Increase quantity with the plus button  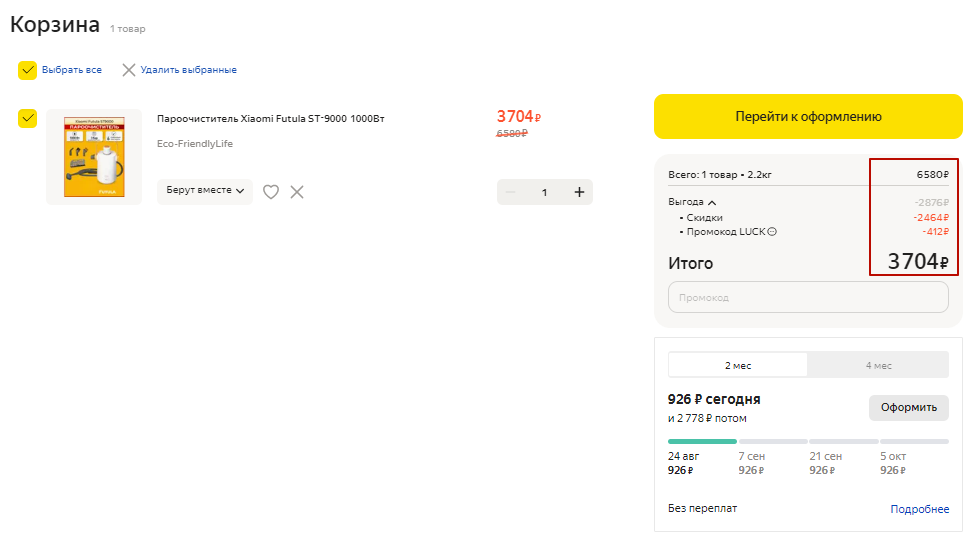click(x=579, y=192)
